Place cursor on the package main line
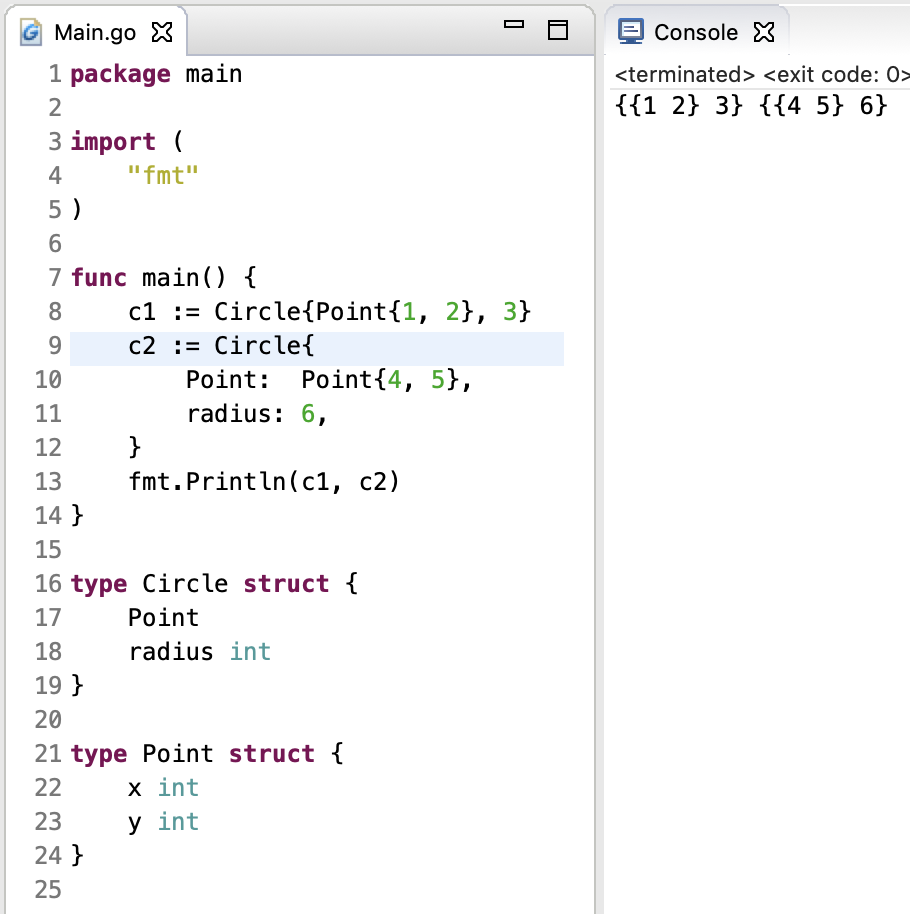Screen dimensions: 910x914 [156, 74]
